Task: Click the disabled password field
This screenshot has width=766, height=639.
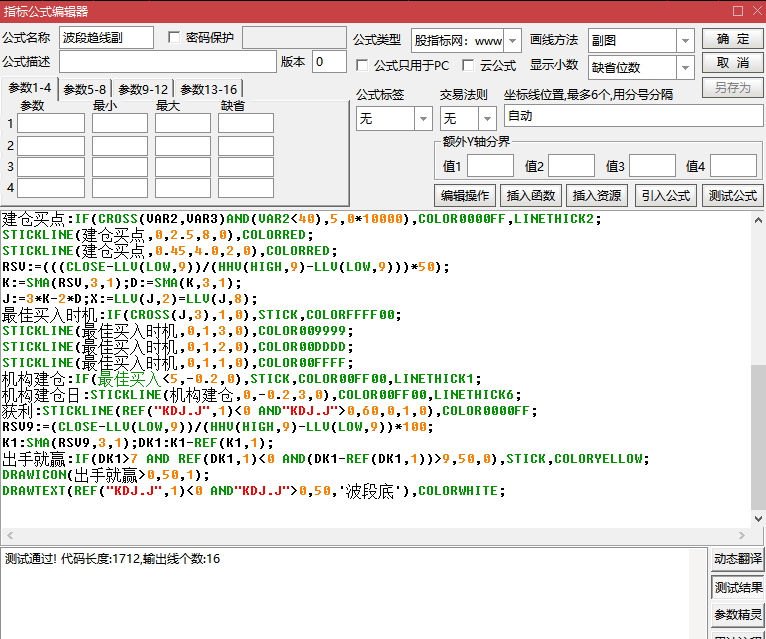Action: [294, 38]
